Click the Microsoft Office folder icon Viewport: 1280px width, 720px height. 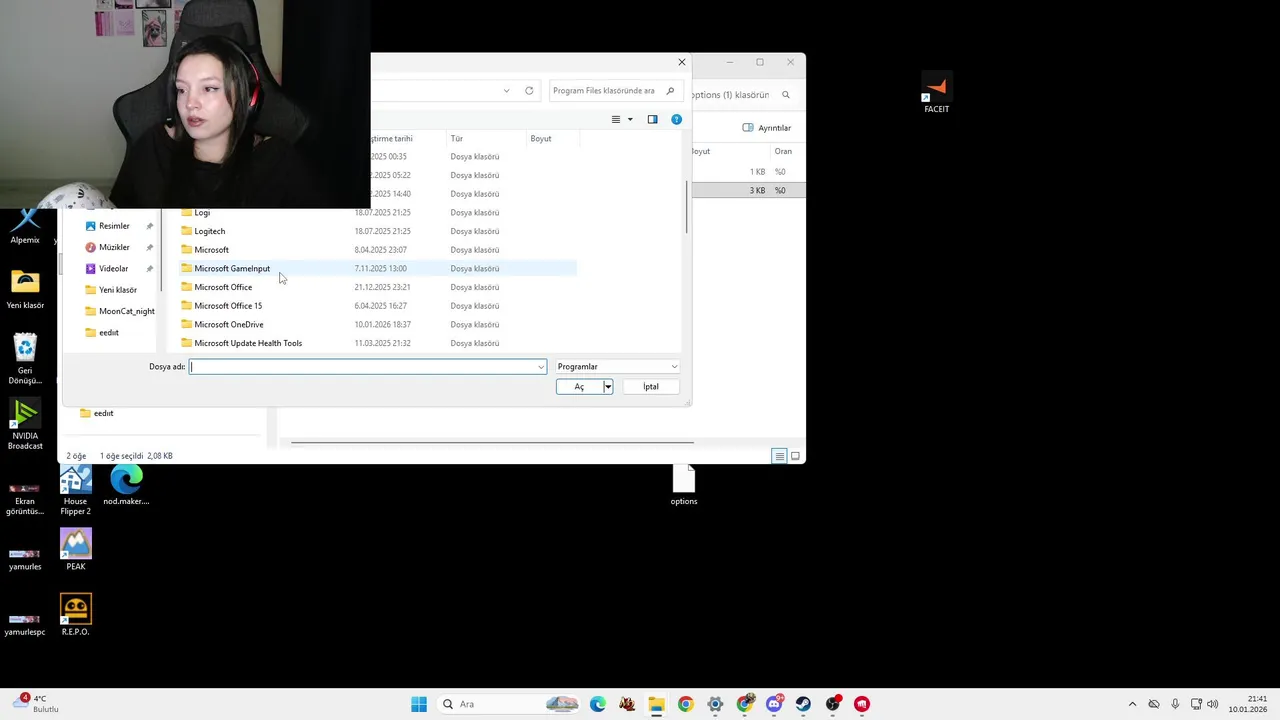point(186,287)
